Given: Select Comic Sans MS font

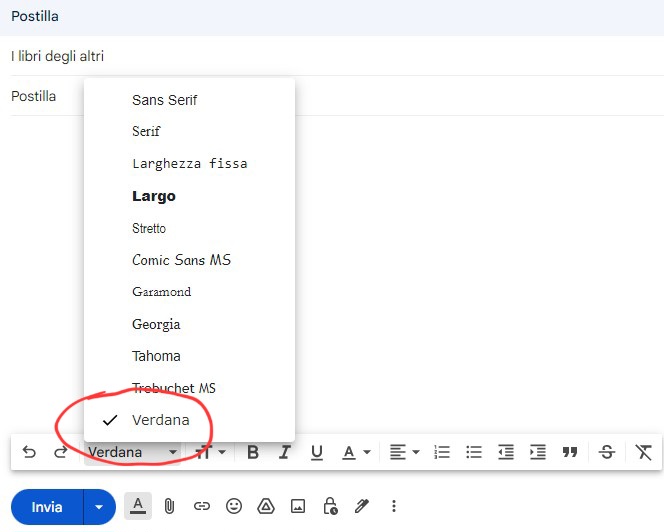Looking at the screenshot, I should pyautogui.click(x=181, y=260).
